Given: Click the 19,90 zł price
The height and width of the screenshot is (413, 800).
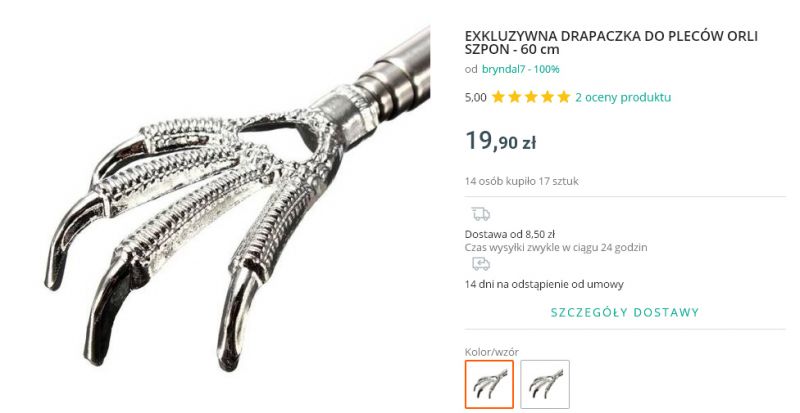Looking at the screenshot, I should 501,140.
